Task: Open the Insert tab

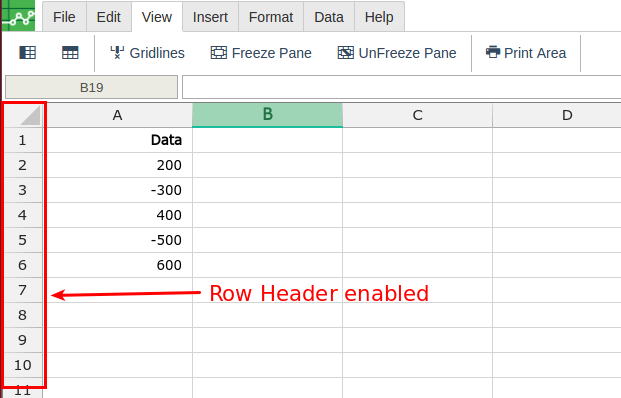Action: (x=210, y=17)
